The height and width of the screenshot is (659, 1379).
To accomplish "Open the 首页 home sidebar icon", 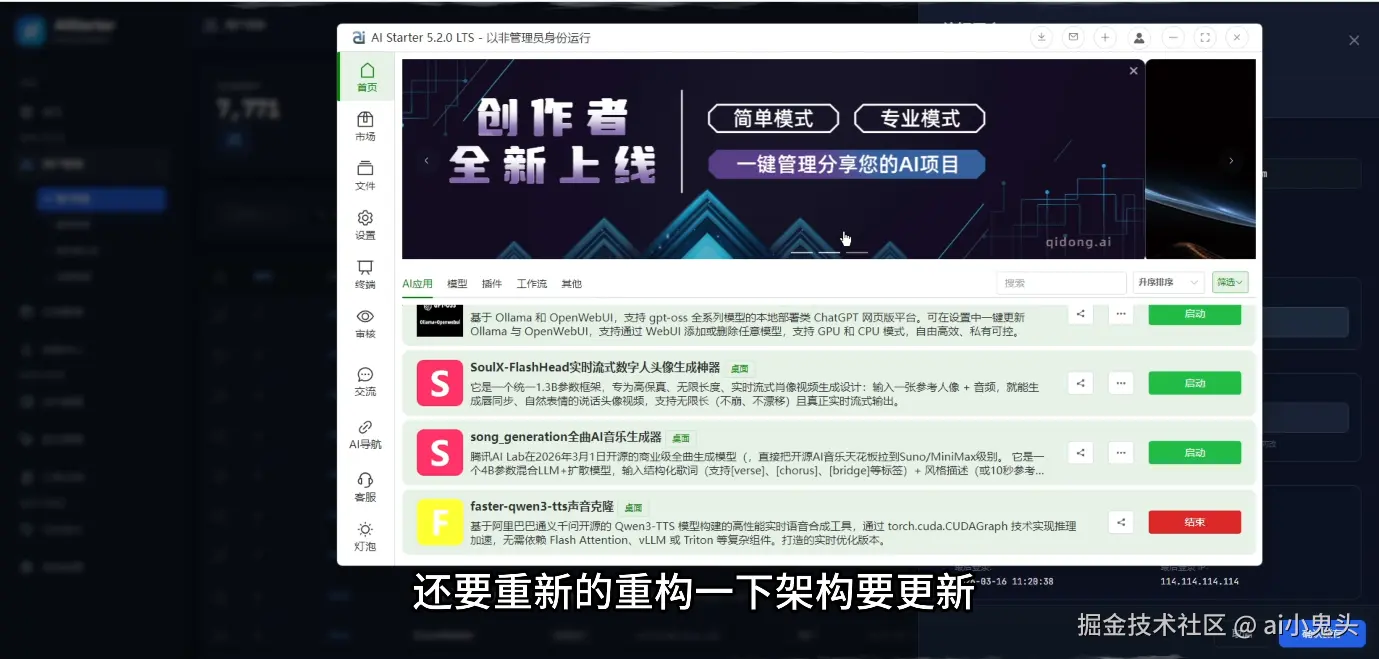I will pyautogui.click(x=366, y=77).
